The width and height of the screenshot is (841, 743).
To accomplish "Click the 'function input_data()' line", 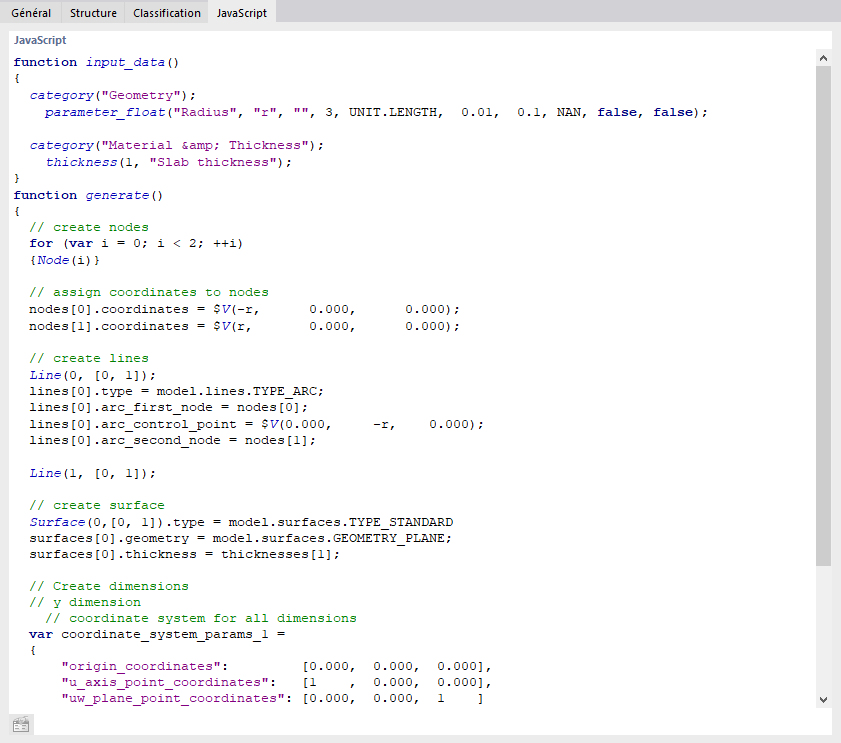I will [x=96, y=62].
